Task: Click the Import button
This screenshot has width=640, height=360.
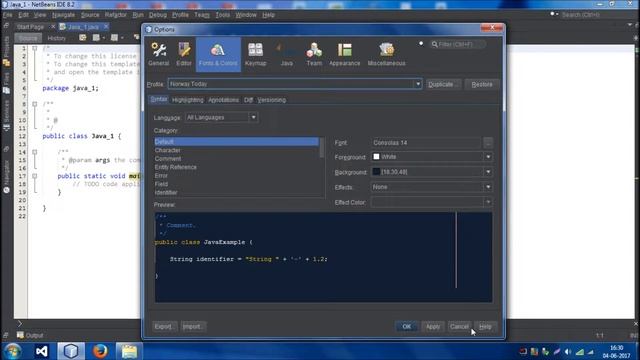Action: 193,327
